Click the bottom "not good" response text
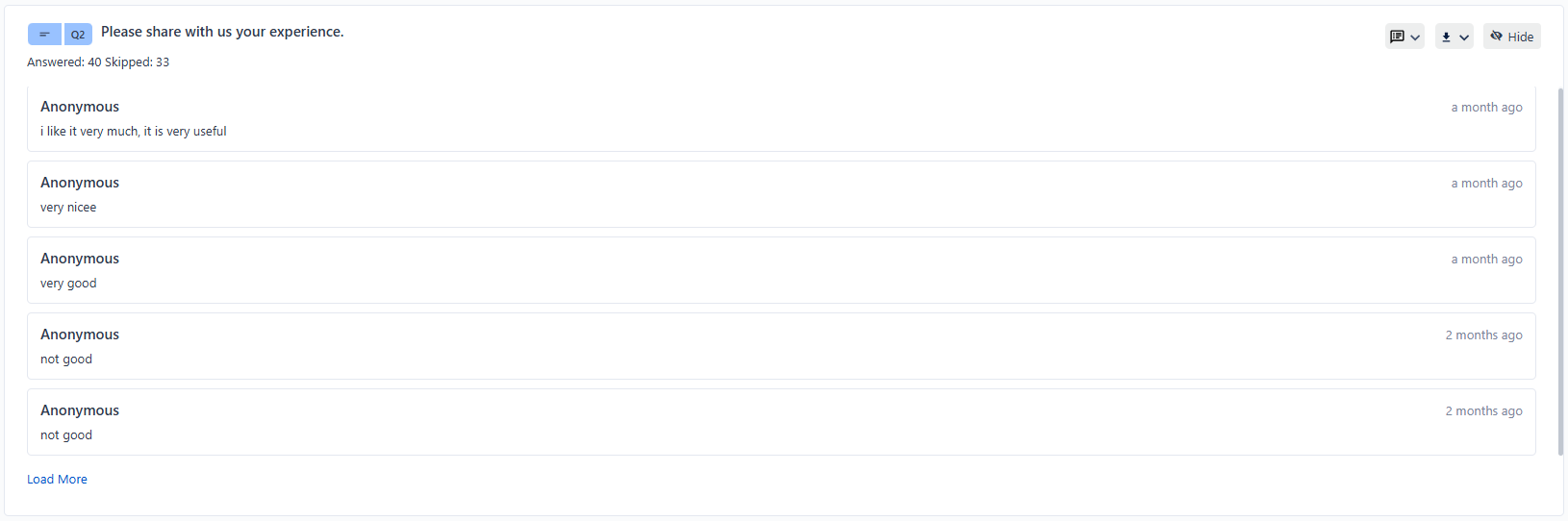Image resolution: width=1568 pixels, height=521 pixels. click(x=66, y=435)
